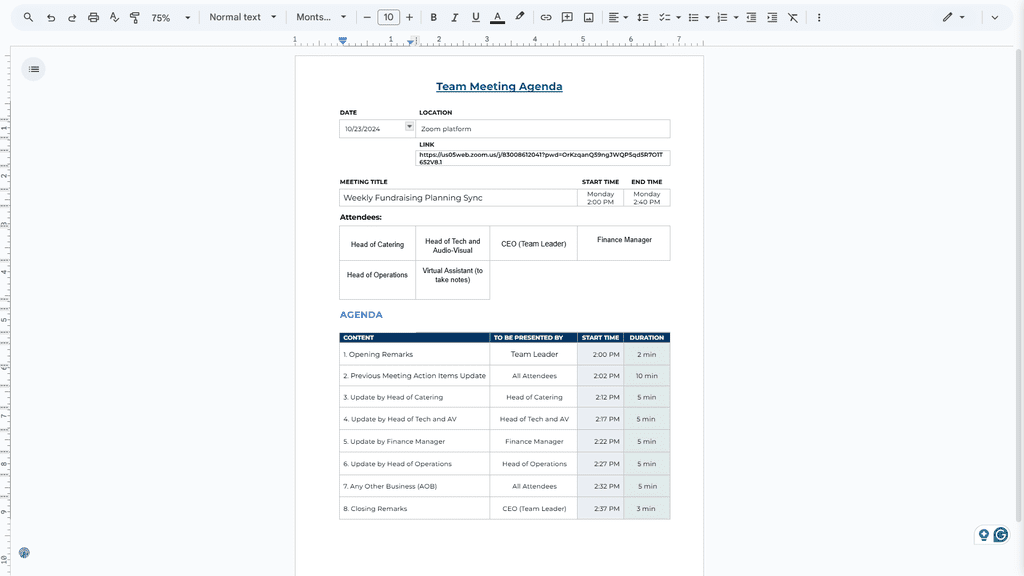Decrease the paragraph indent

point(751,18)
